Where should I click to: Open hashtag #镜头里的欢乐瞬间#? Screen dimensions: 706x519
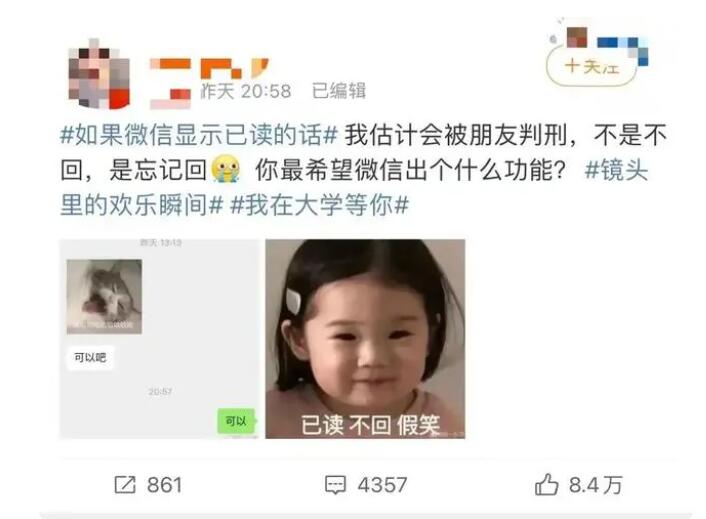tap(354, 187)
